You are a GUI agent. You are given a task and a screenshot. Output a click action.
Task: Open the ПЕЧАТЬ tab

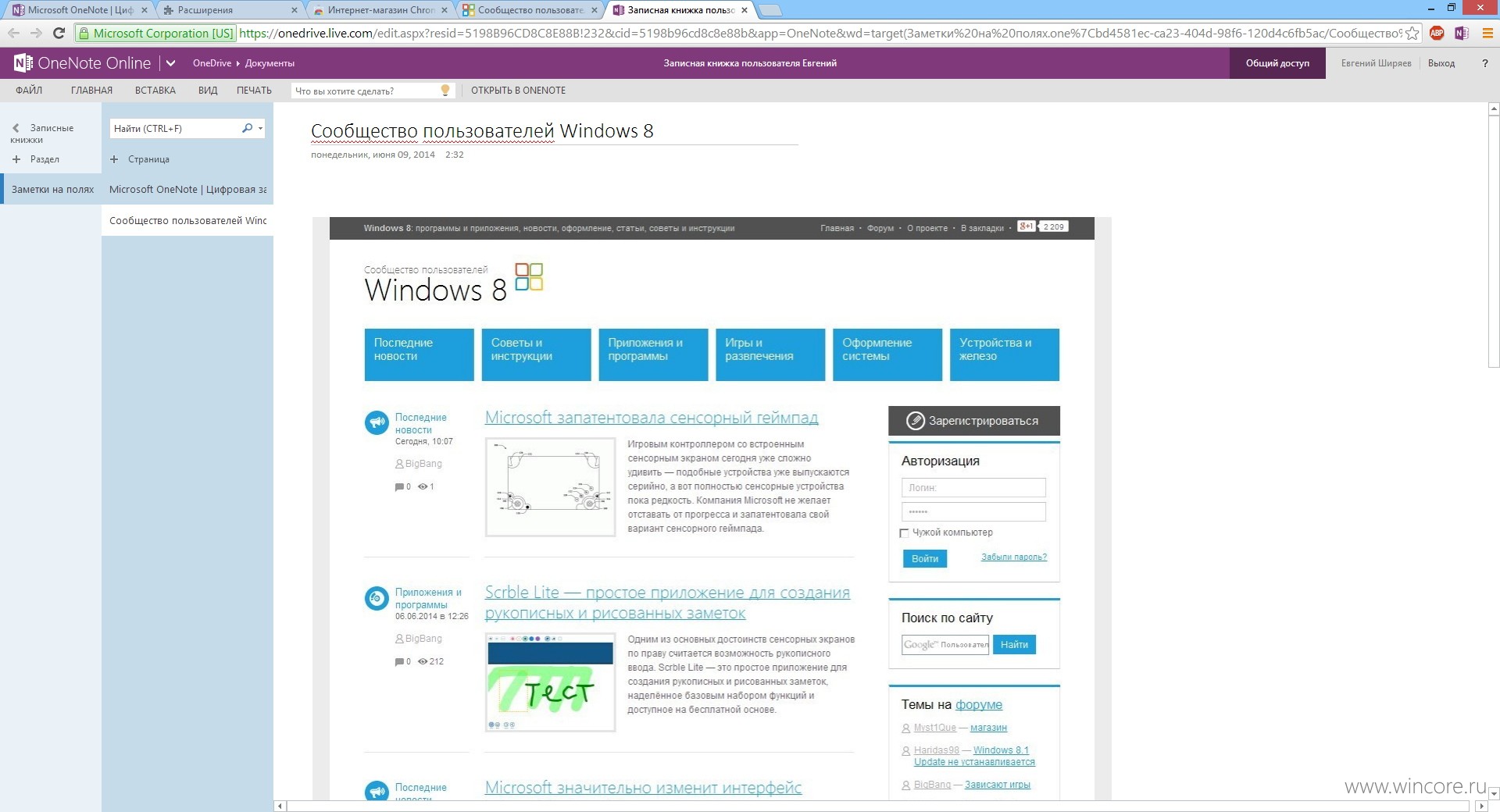coord(254,91)
